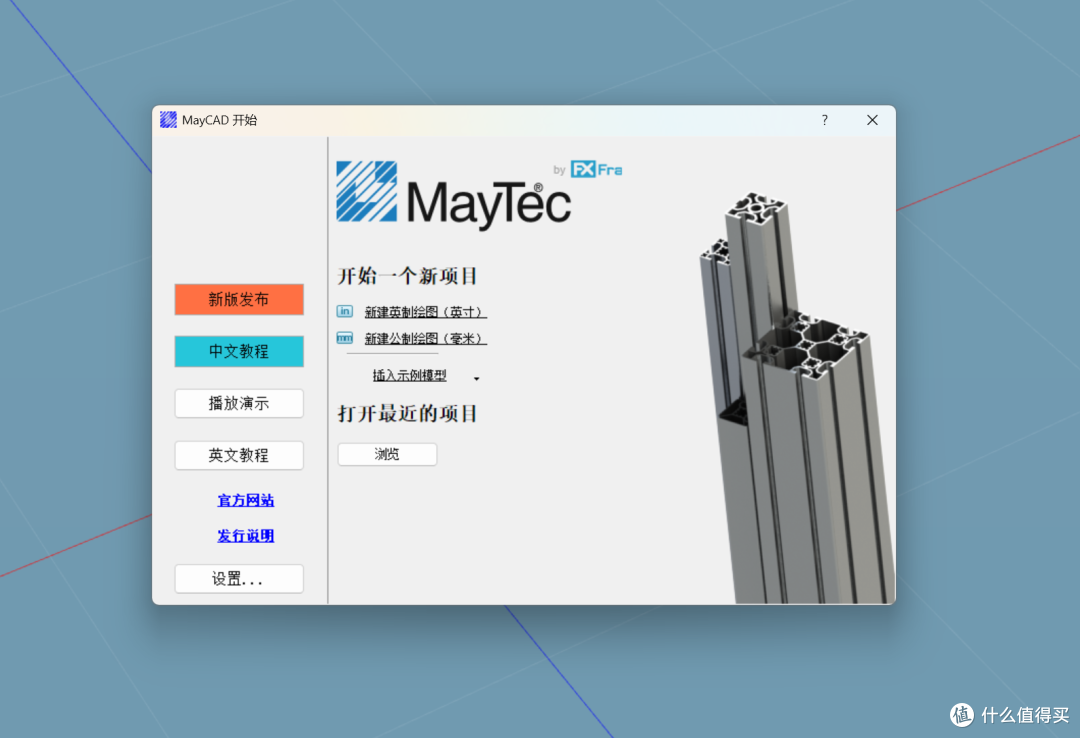Follow the 官方网站 link
The width and height of the screenshot is (1080, 738).
pyautogui.click(x=246, y=500)
